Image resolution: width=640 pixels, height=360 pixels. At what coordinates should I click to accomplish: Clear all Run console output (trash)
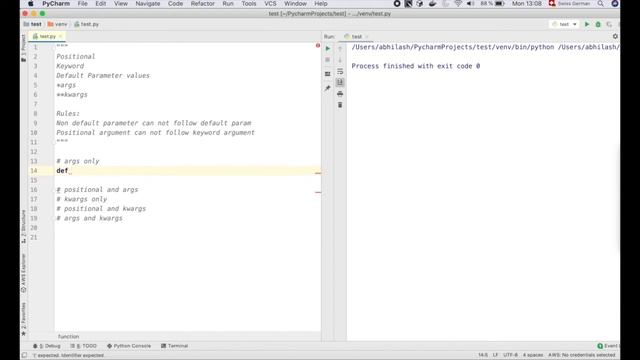point(340,105)
